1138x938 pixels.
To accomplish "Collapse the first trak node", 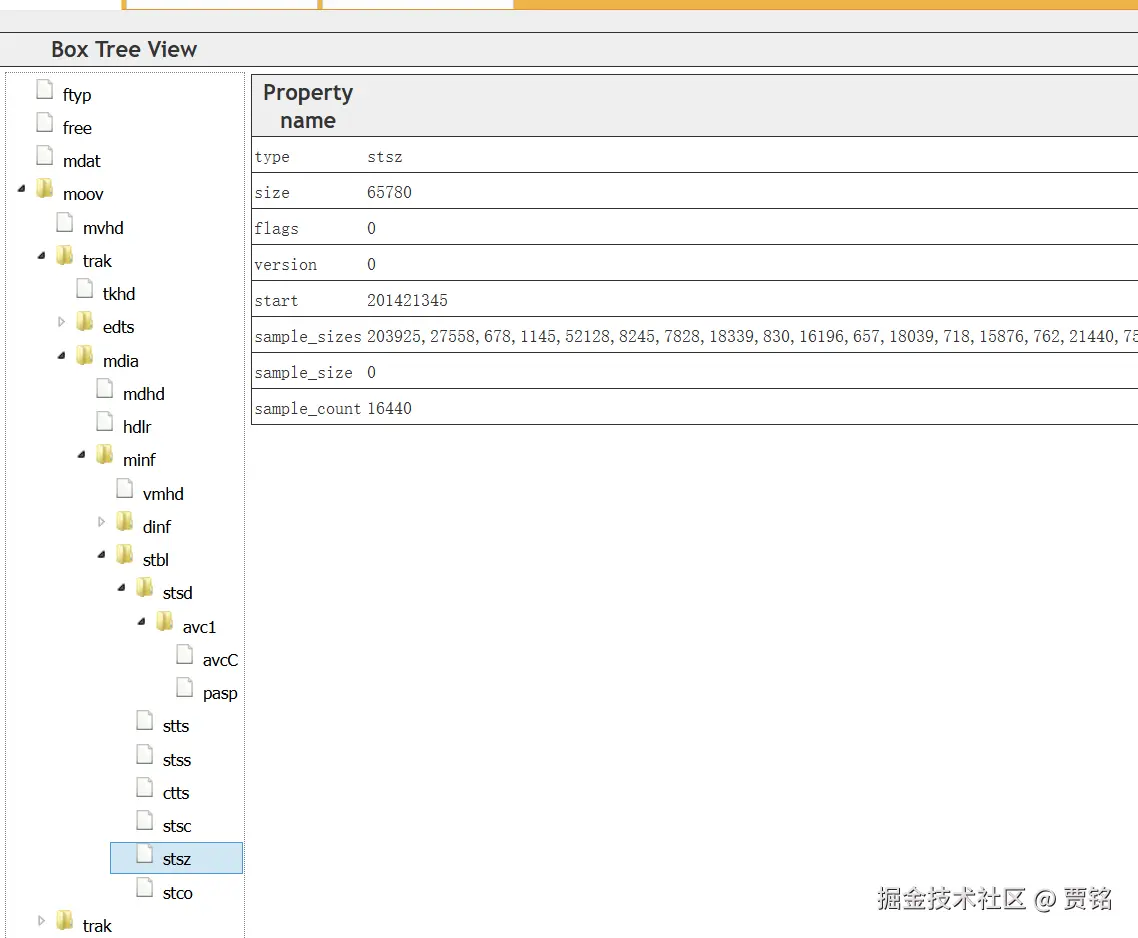I will tap(41, 256).
